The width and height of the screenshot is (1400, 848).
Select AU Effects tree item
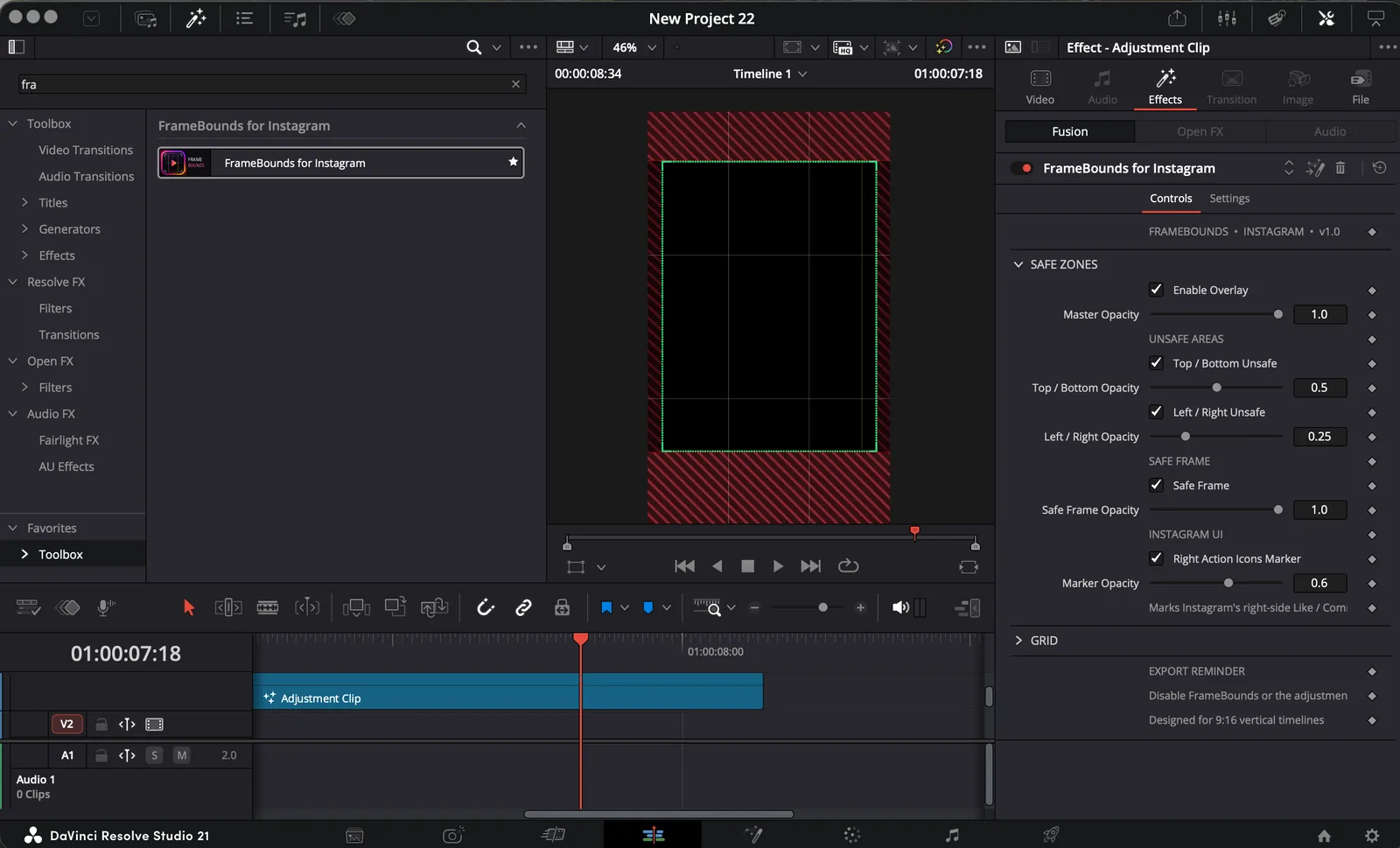[66, 466]
